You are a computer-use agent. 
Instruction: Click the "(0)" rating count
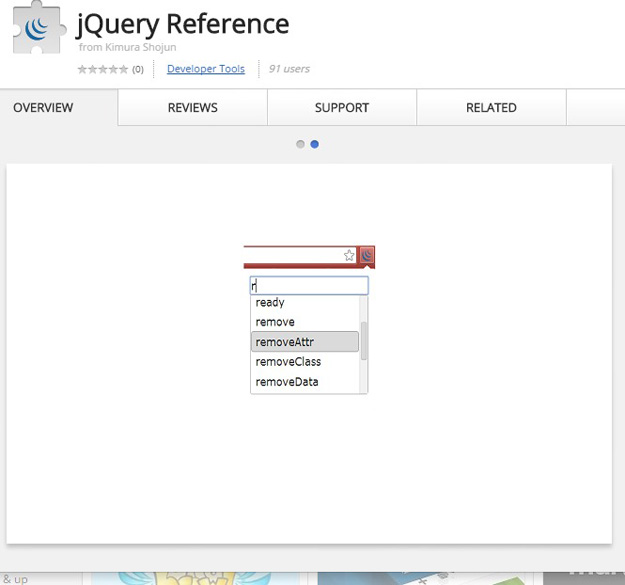(138, 70)
